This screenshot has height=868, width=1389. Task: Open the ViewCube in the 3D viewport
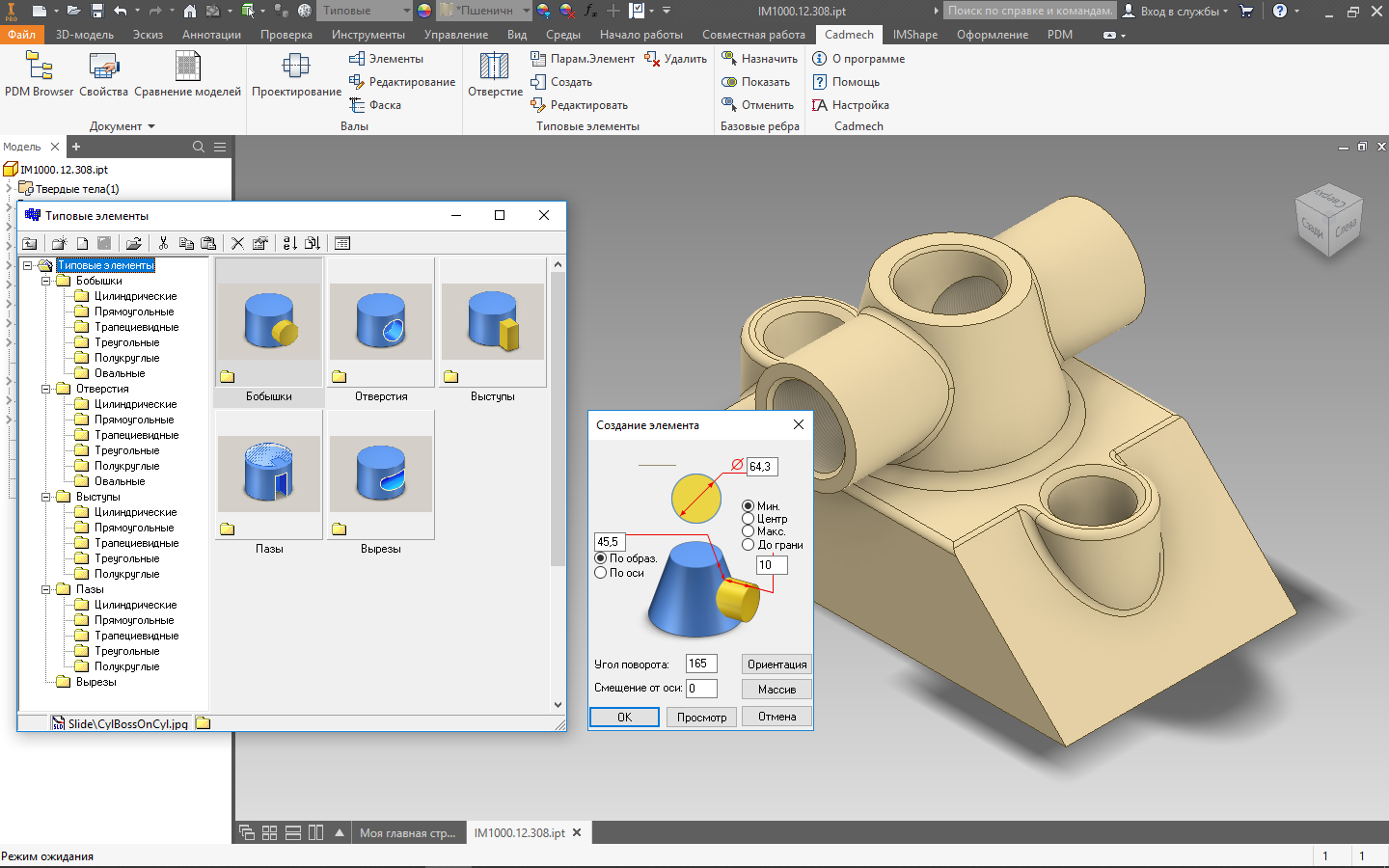point(1328,220)
